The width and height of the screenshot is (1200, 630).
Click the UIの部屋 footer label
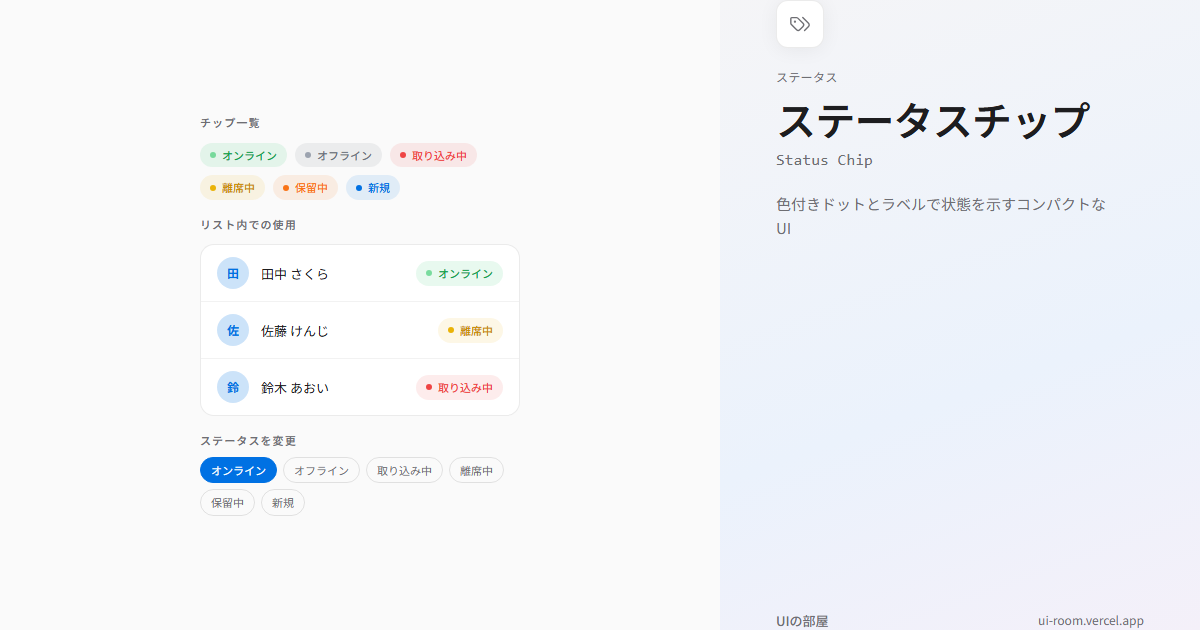802,620
